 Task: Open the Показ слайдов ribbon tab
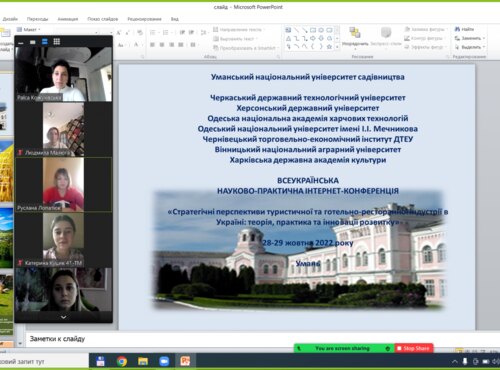[103, 19]
